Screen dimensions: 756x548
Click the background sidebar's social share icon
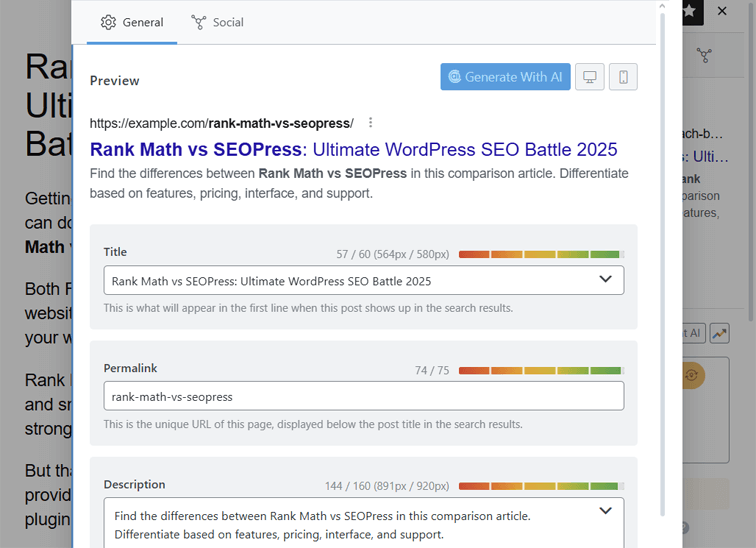click(x=704, y=55)
